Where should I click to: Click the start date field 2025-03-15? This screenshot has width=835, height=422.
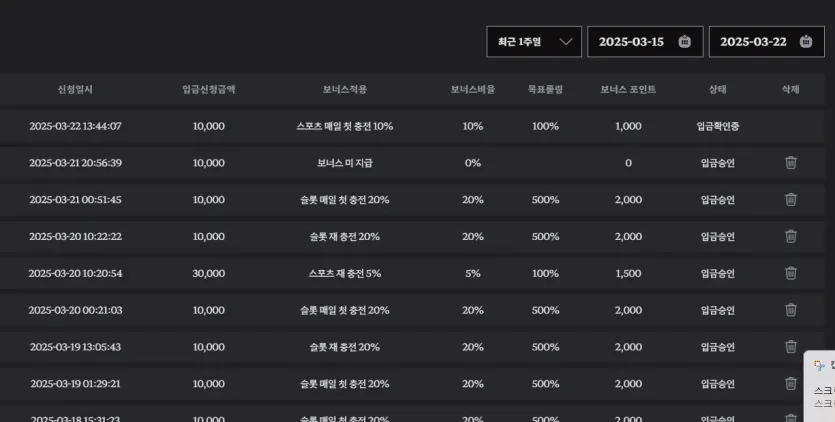tap(645, 42)
